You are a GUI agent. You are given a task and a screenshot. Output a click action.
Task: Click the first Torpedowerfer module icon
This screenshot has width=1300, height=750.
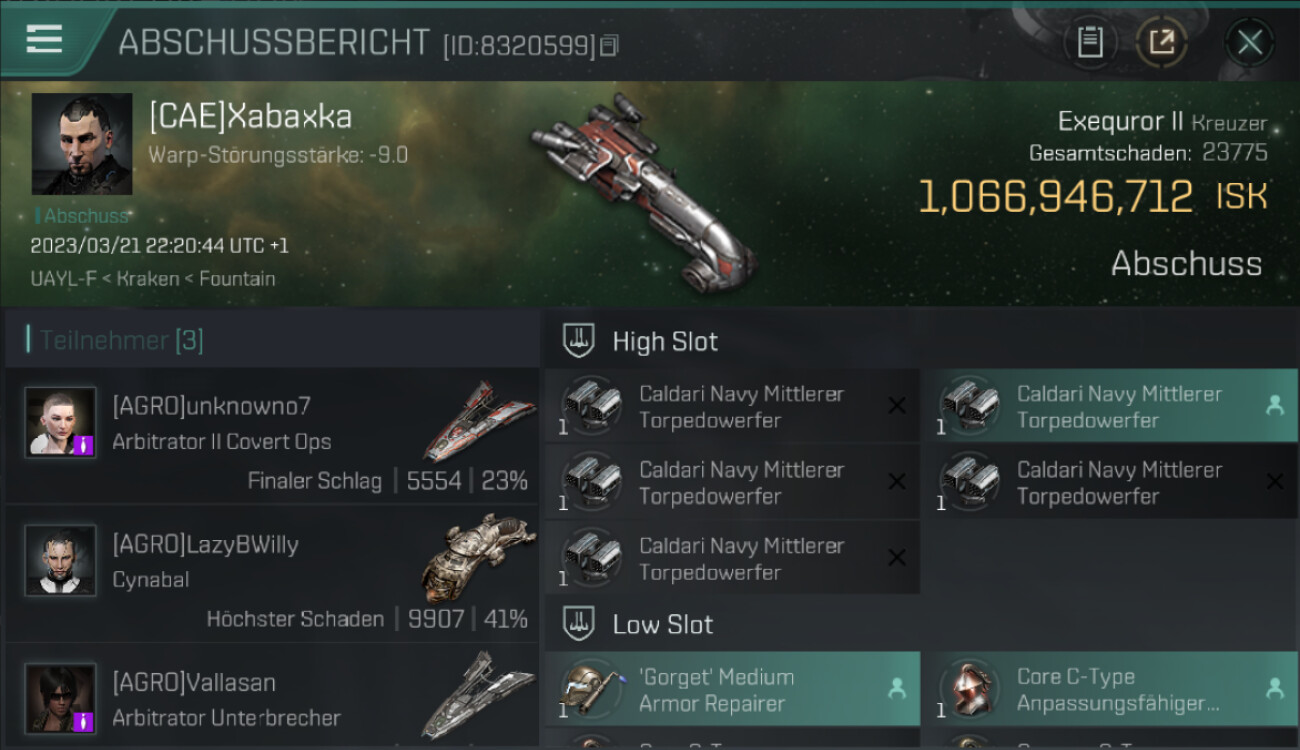(591, 405)
